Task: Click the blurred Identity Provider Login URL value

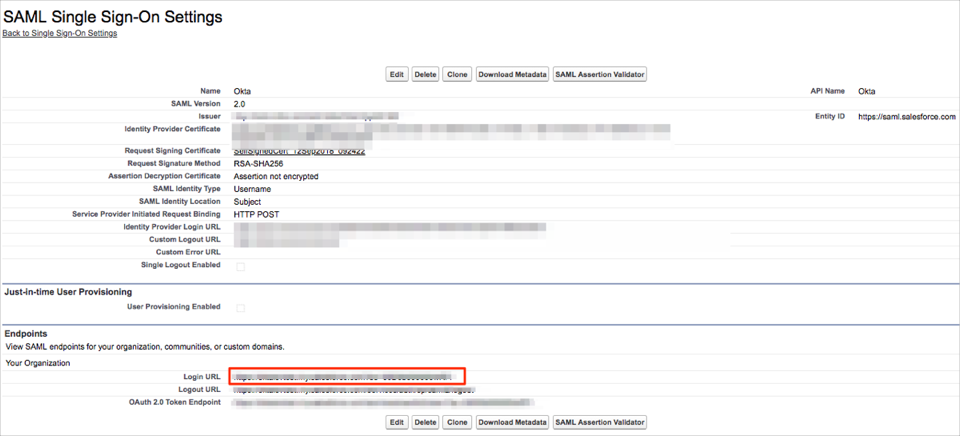Action: pos(390,228)
